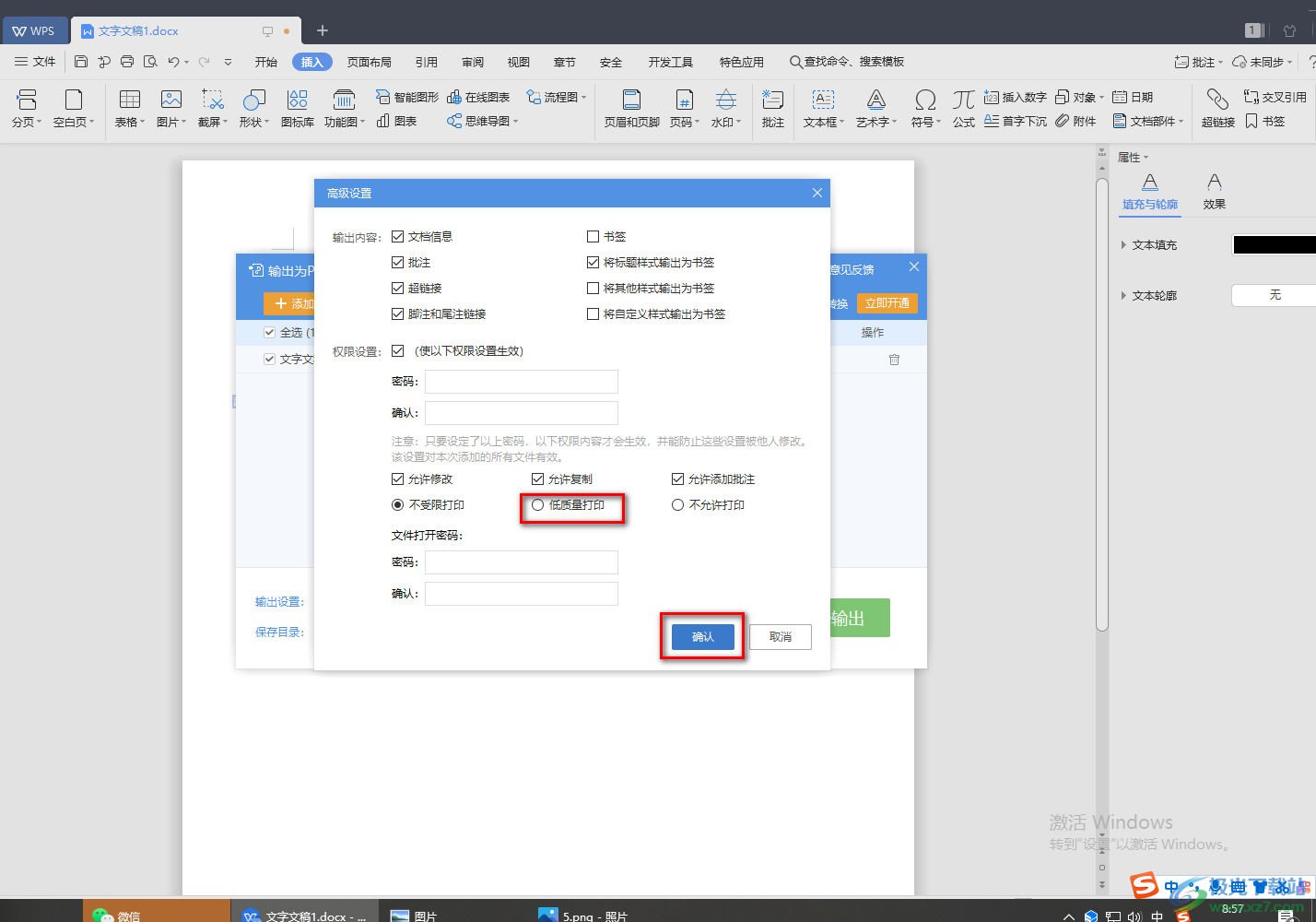1316x922 pixels.
Task: Uncheck the 批注 output checkbox
Action: [398, 263]
